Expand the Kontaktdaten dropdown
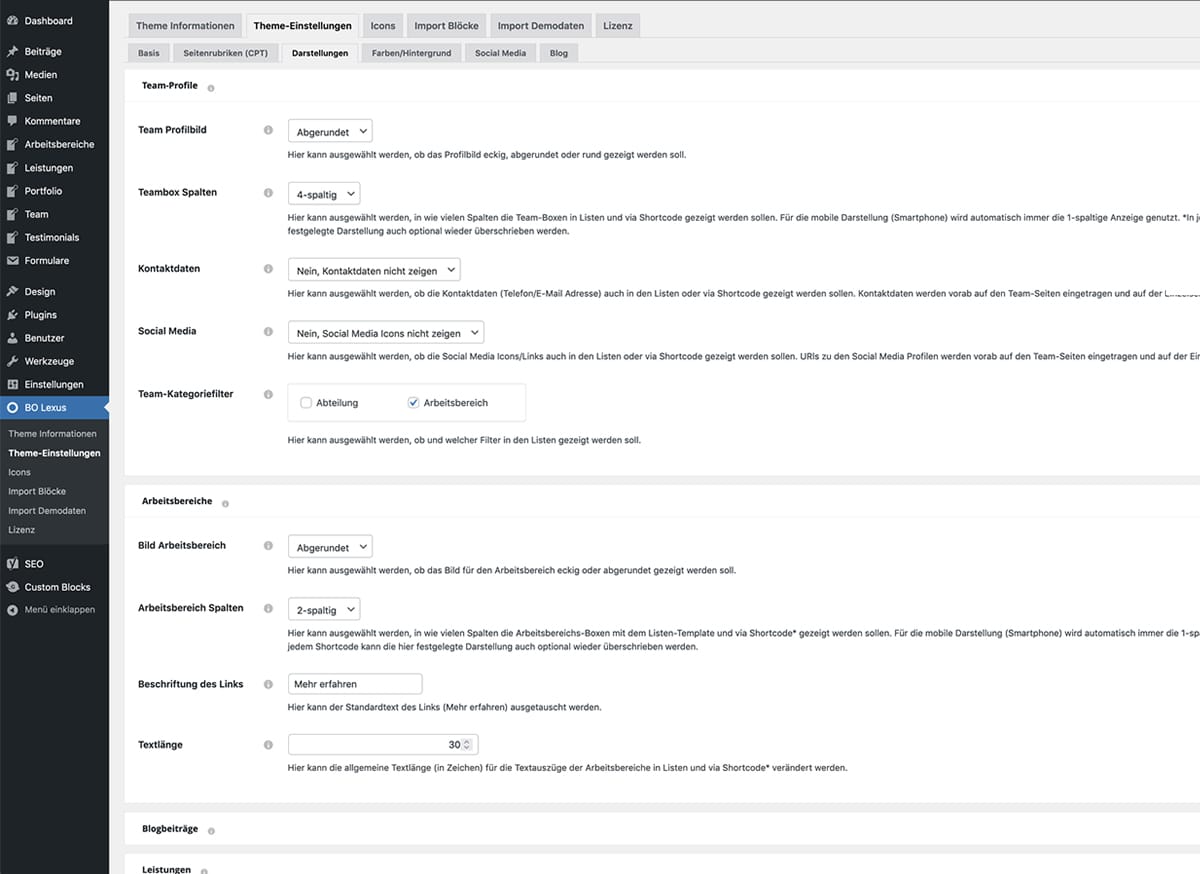The width and height of the screenshot is (1200, 874). tap(374, 270)
